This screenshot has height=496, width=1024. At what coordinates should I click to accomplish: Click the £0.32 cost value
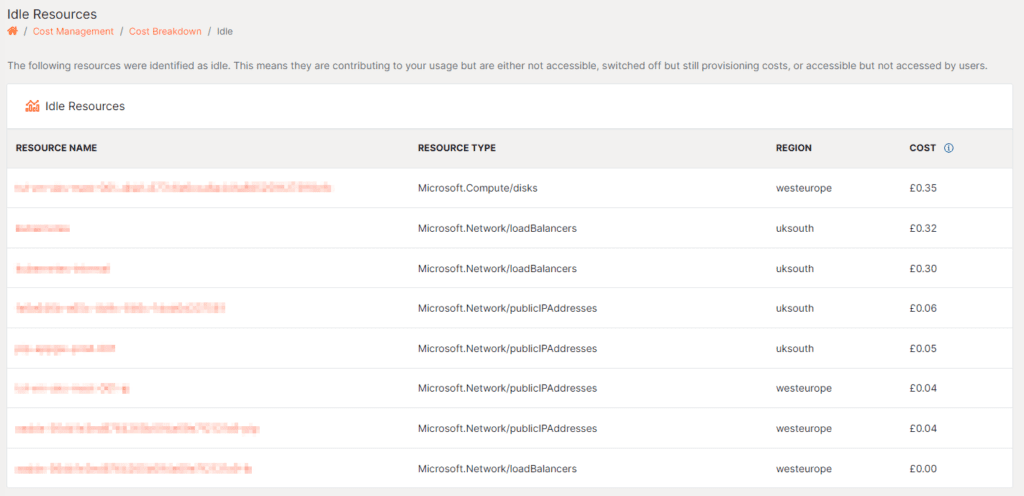point(922,228)
